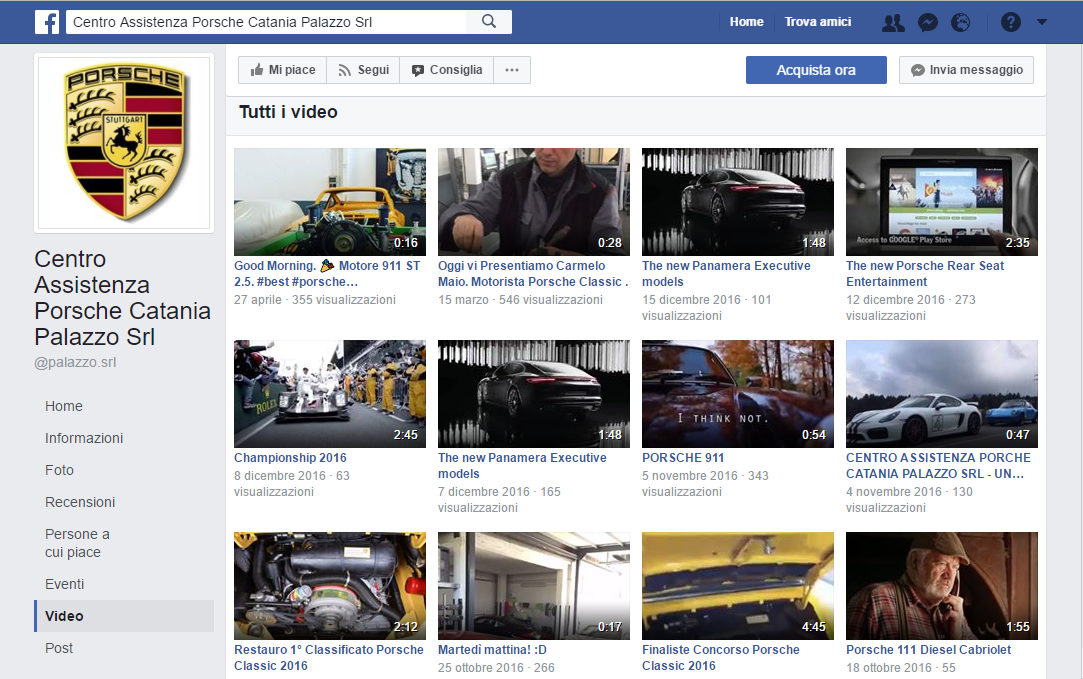Click the Facebook logo icon
Image resolution: width=1083 pixels, height=679 pixels.
tap(47, 22)
